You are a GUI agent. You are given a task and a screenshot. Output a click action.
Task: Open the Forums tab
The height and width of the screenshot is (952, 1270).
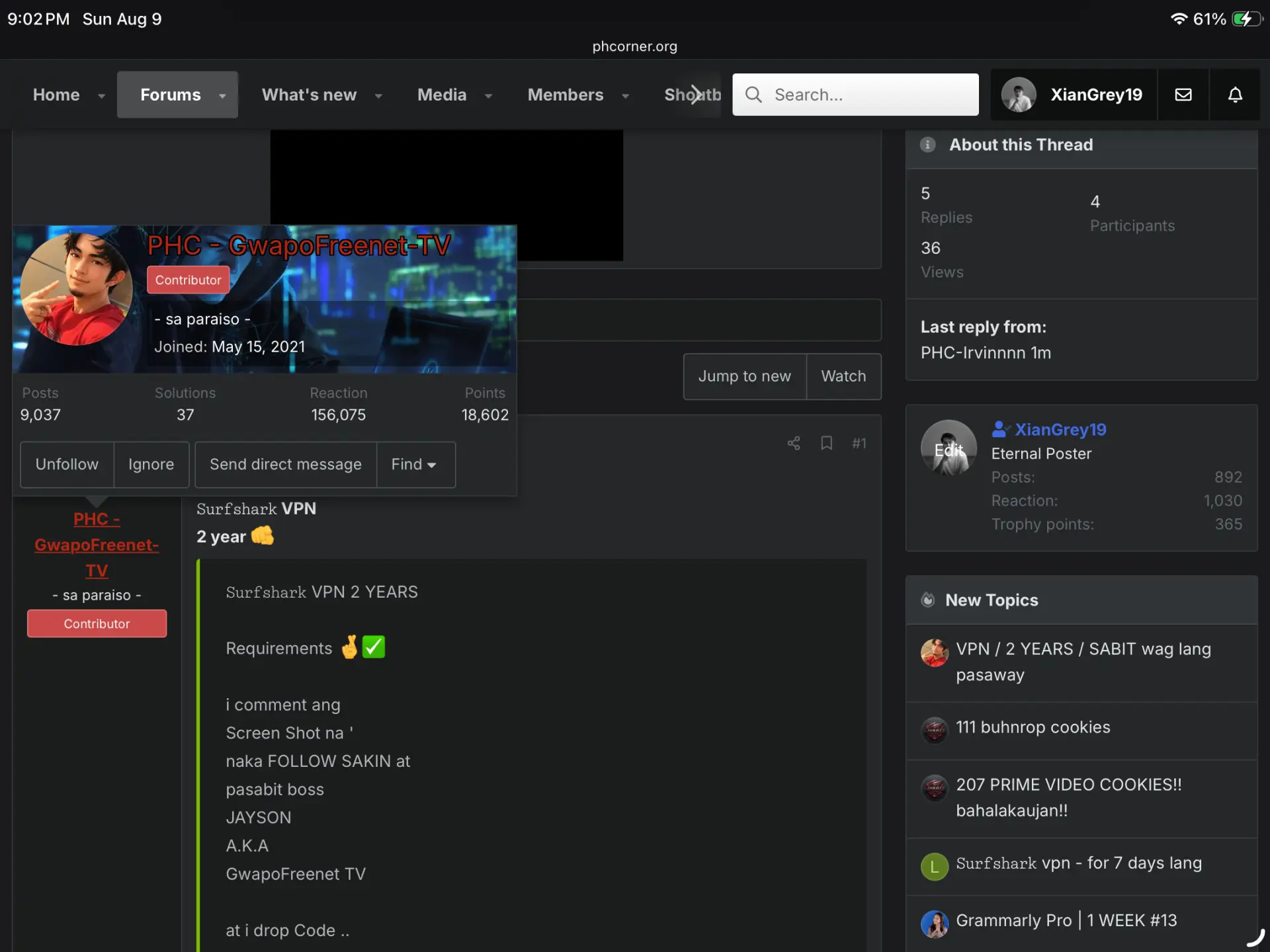coord(171,95)
